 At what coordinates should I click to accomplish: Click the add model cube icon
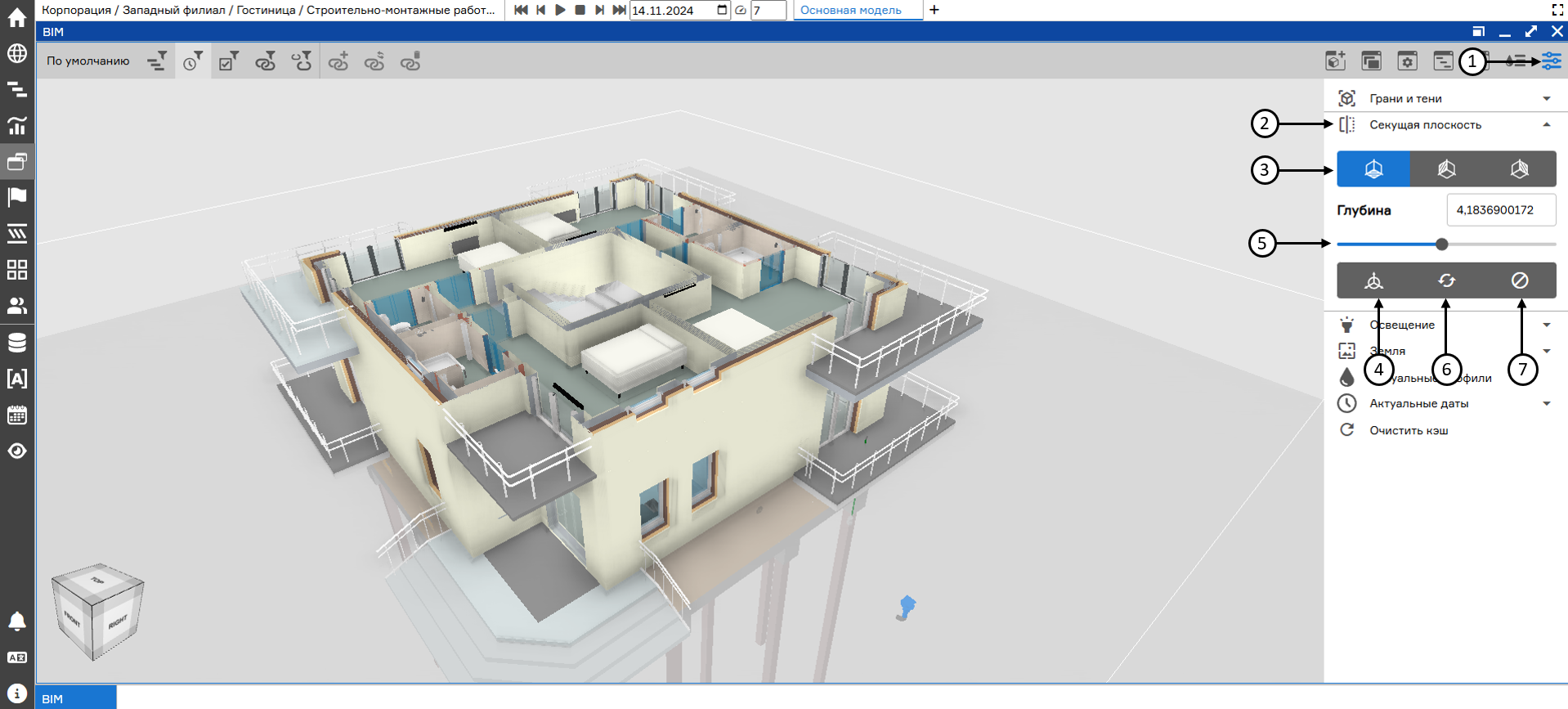point(1336,61)
